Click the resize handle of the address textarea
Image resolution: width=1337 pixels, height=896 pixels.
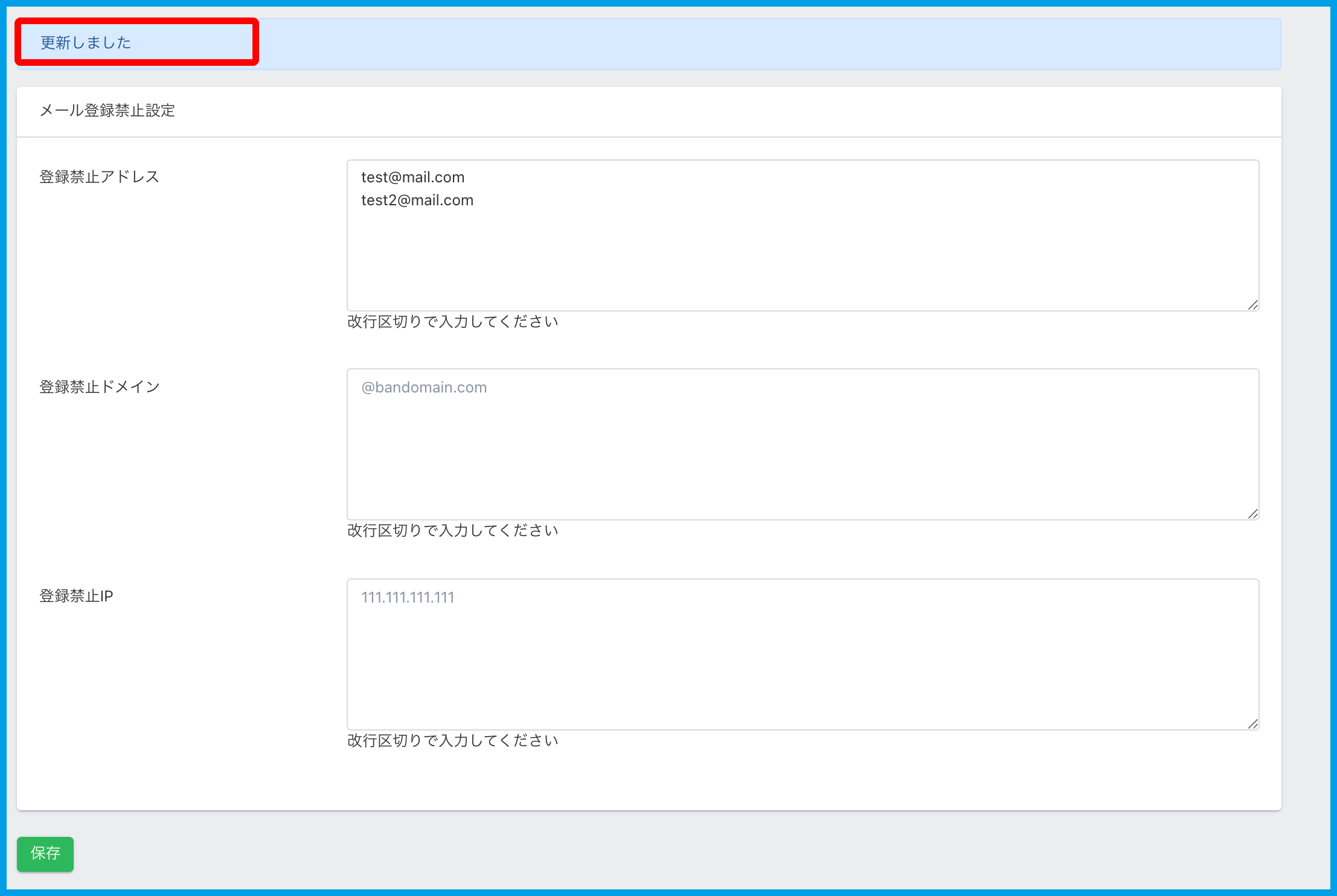pyautogui.click(x=1253, y=306)
